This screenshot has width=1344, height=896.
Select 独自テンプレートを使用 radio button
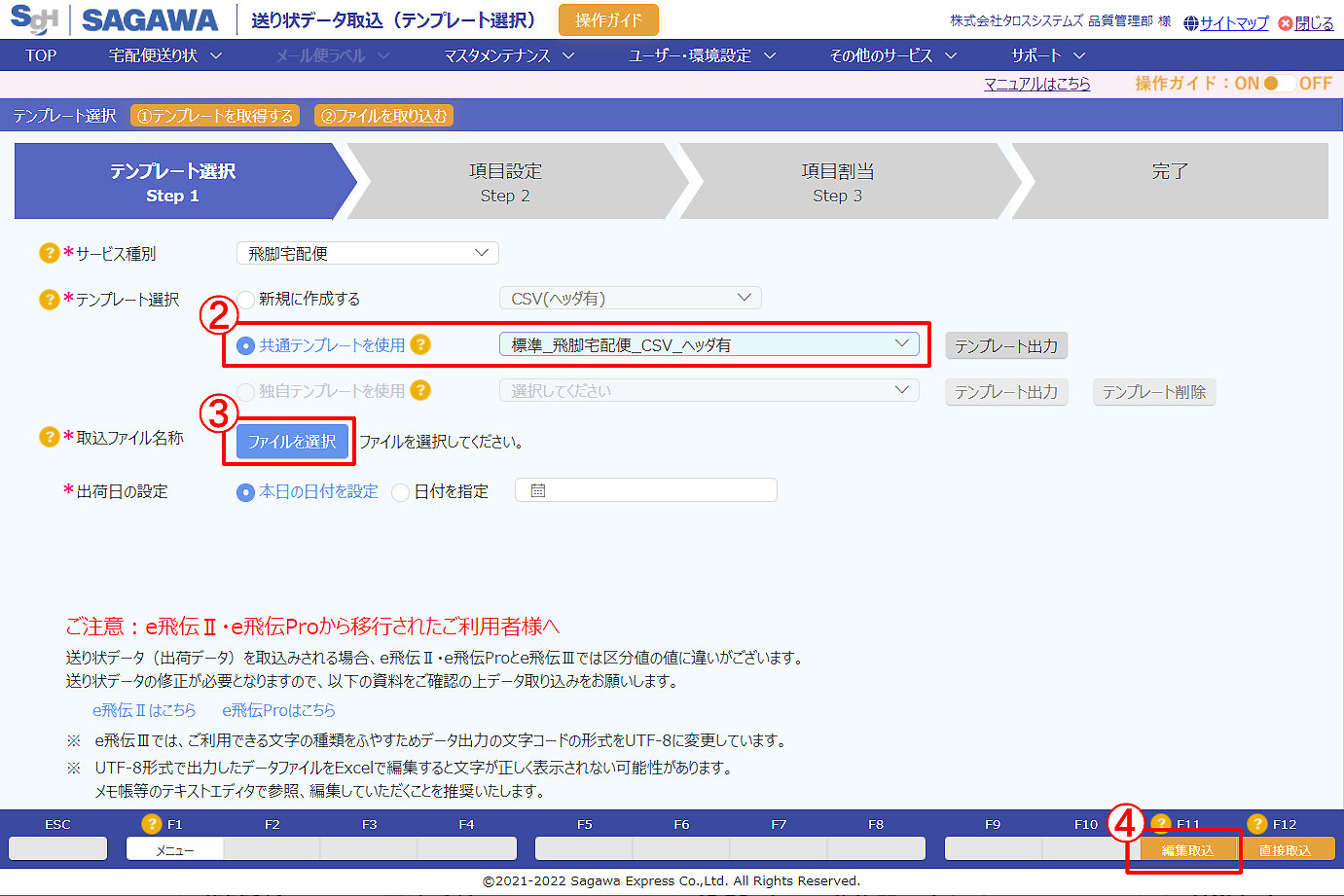[x=245, y=391]
